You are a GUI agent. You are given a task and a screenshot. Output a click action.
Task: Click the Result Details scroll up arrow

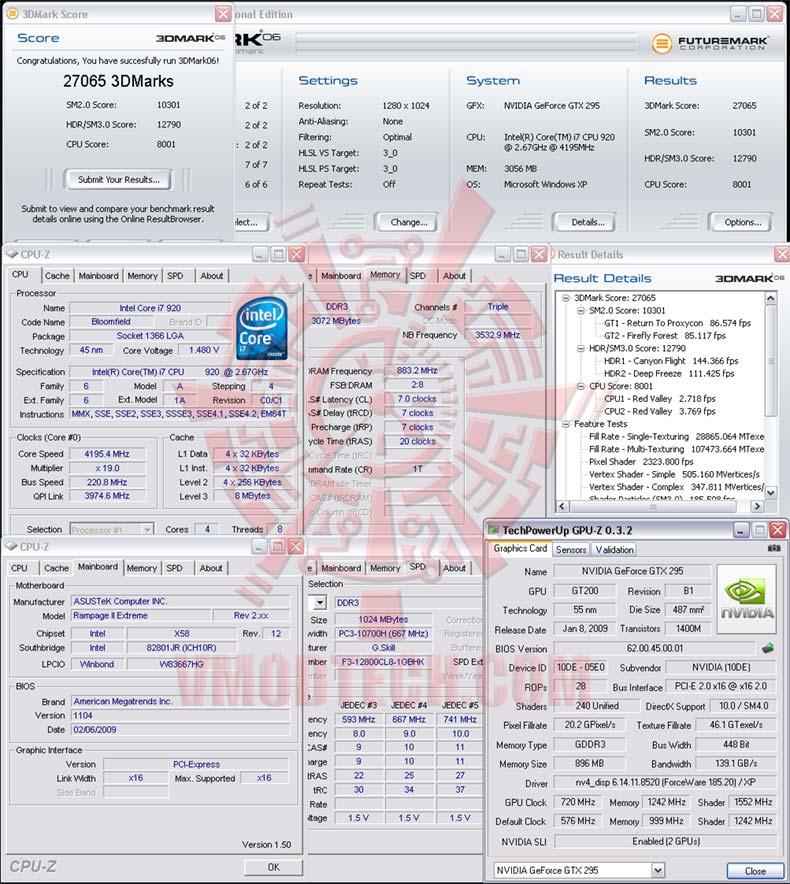(771, 297)
